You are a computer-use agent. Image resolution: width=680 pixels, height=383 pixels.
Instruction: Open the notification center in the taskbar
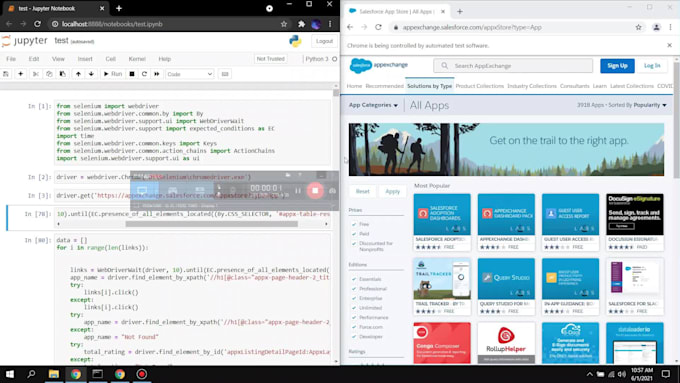pos(666,374)
